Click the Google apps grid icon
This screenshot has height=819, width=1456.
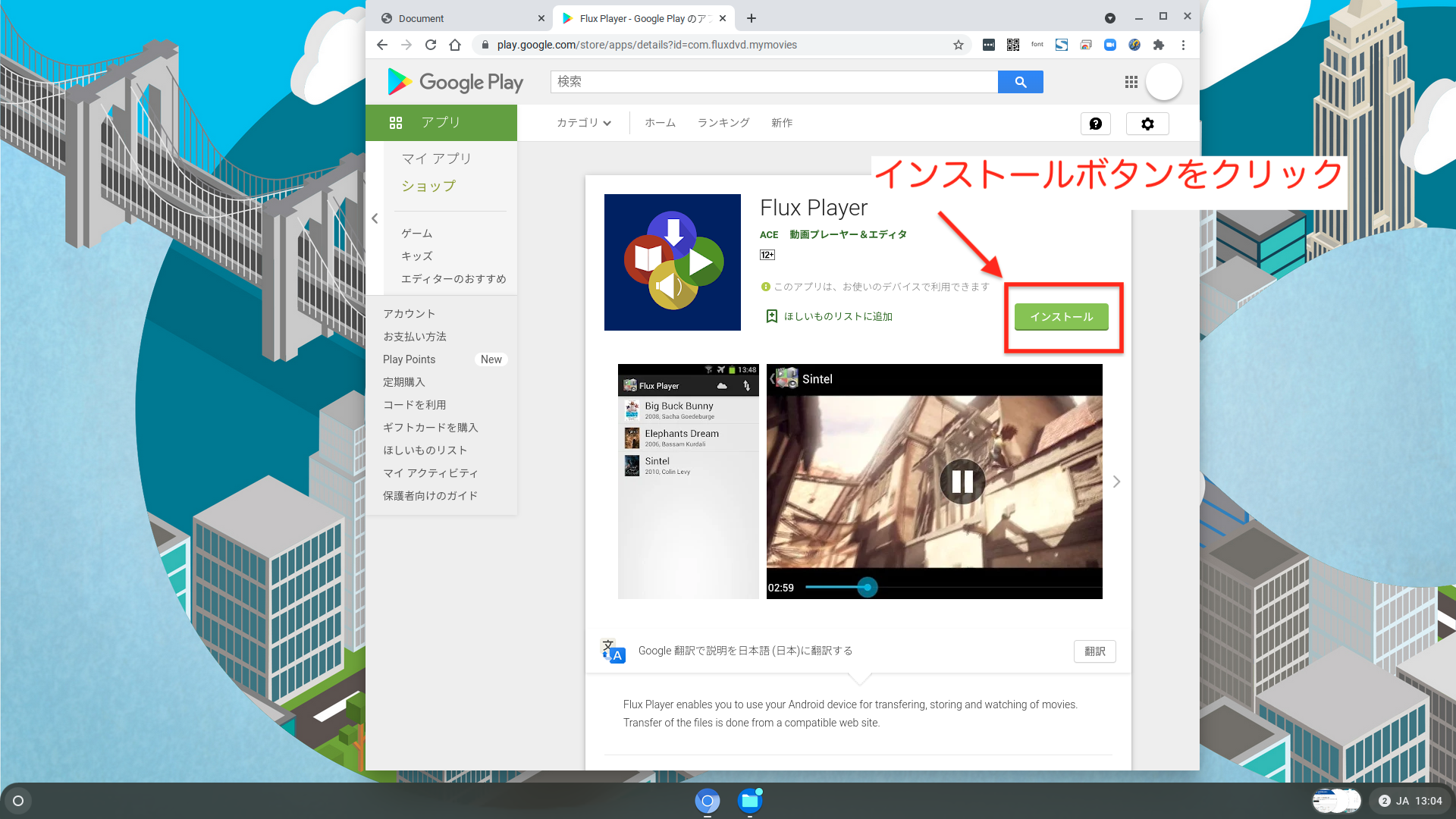point(1131,80)
